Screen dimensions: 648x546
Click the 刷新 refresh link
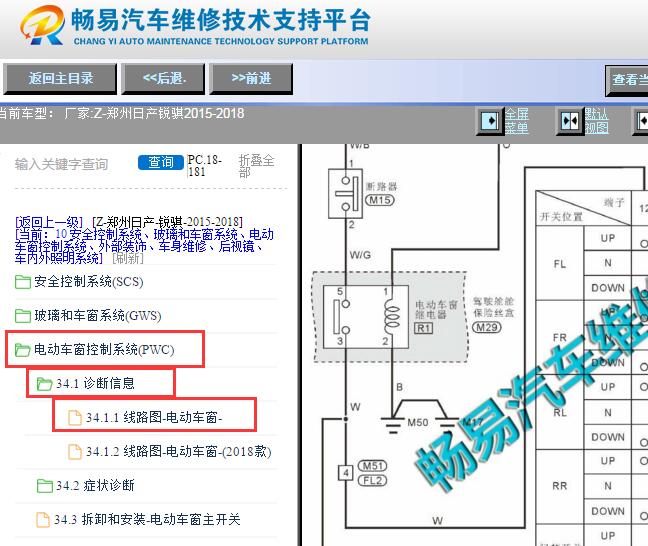[x=128, y=258]
